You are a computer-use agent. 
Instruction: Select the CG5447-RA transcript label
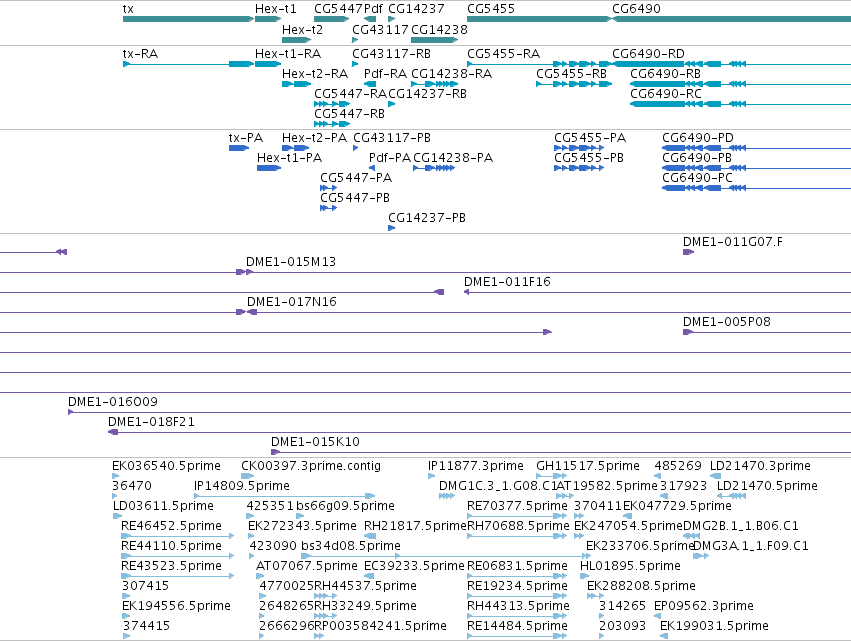(x=351, y=93)
